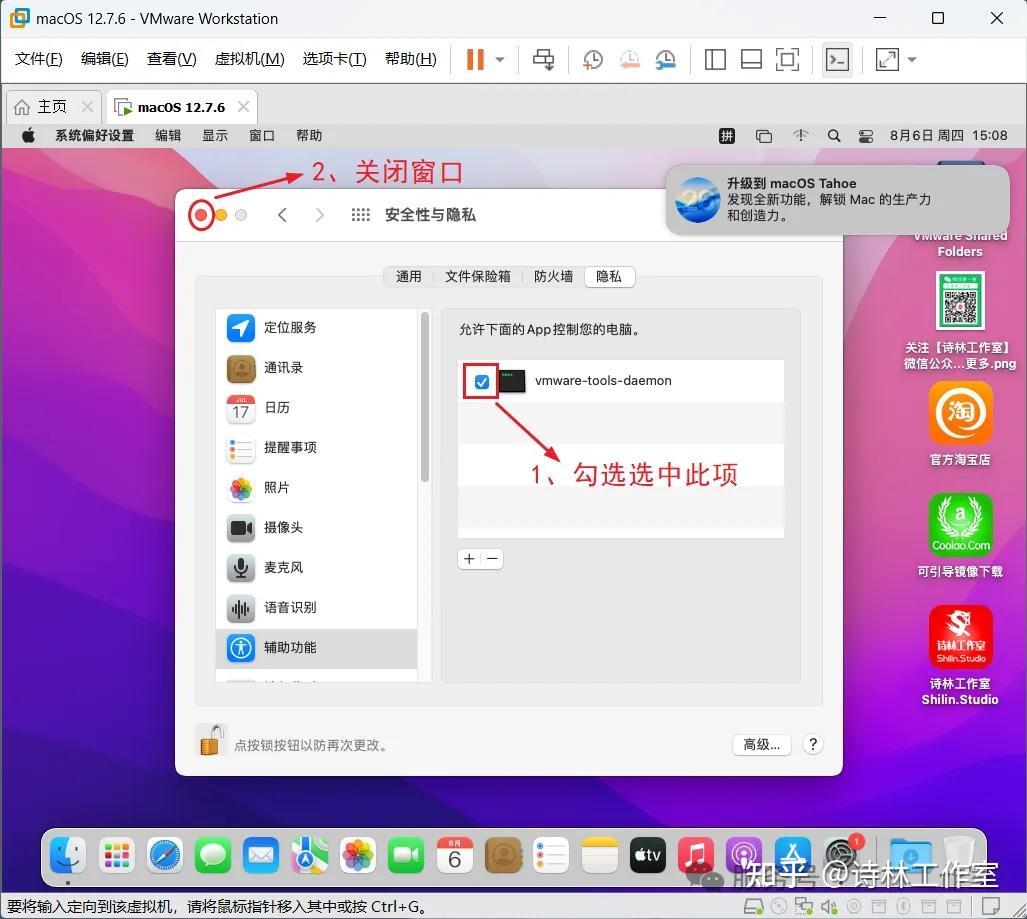Image resolution: width=1027 pixels, height=919 pixels.
Task: Enter full screen mode in VMware
Action: coord(787,60)
